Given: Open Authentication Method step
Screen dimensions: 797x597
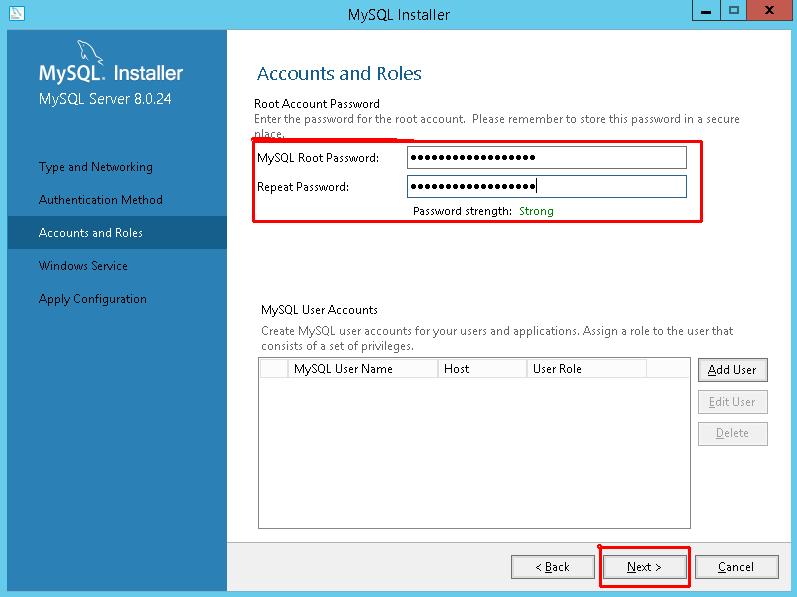Looking at the screenshot, I should pos(101,200).
